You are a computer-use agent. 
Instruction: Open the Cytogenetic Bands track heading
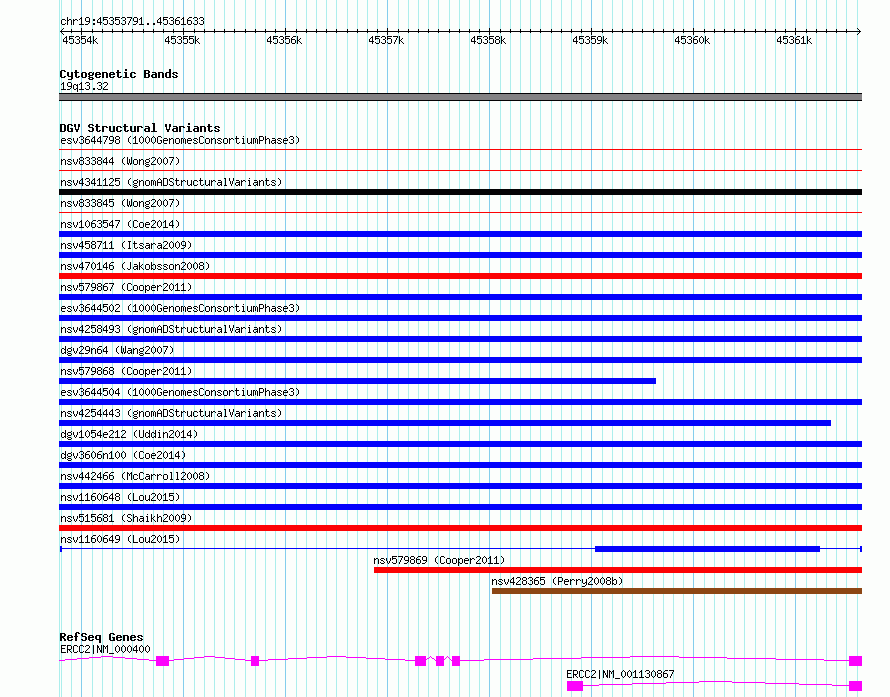[x=119, y=74]
